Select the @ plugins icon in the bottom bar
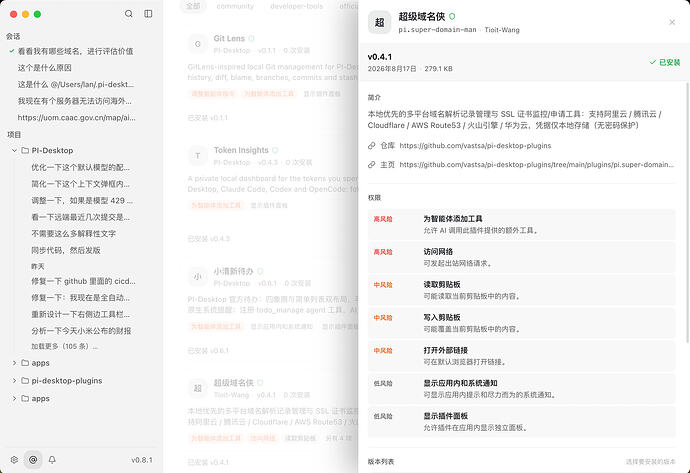Image resolution: width=690 pixels, height=473 pixels. (x=33, y=460)
